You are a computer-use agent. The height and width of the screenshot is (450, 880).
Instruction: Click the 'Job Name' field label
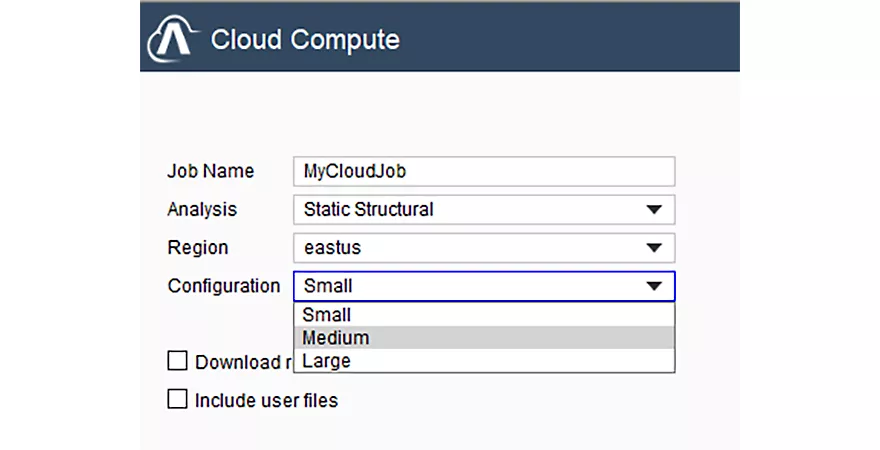210,171
